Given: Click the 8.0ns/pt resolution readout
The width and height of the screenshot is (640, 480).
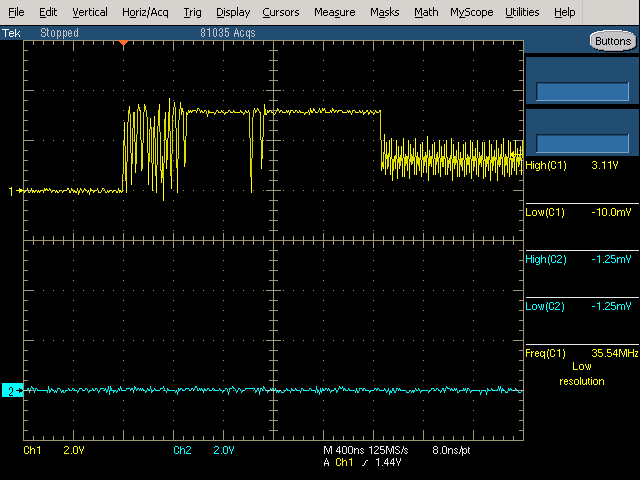Looking at the screenshot, I should (451, 450).
